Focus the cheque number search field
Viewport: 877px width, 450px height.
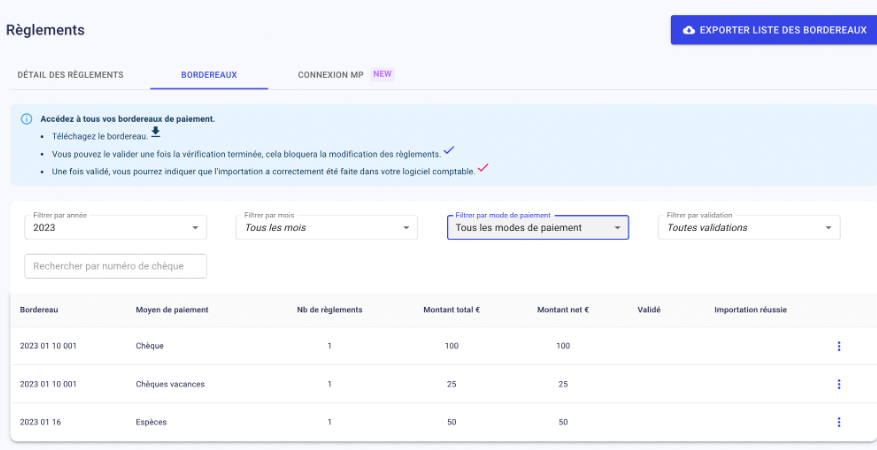[x=116, y=266]
